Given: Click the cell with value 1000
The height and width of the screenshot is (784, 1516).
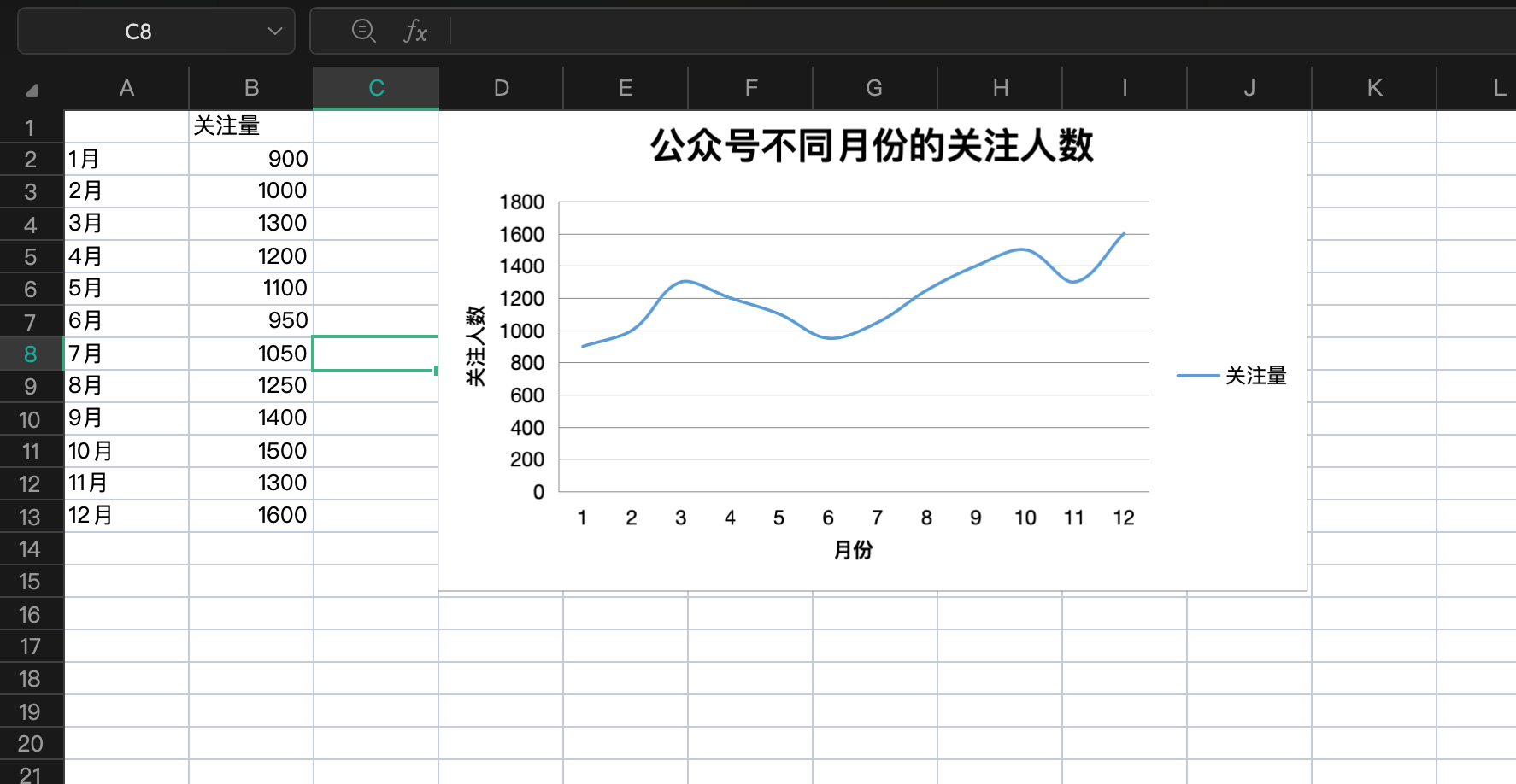Looking at the screenshot, I should click(251, 191).
